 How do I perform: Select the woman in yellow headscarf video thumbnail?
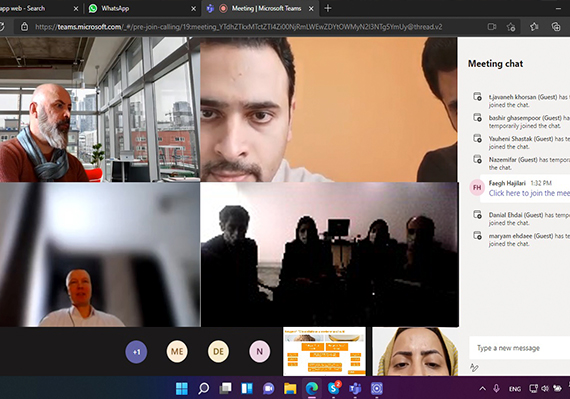(415, 351)
